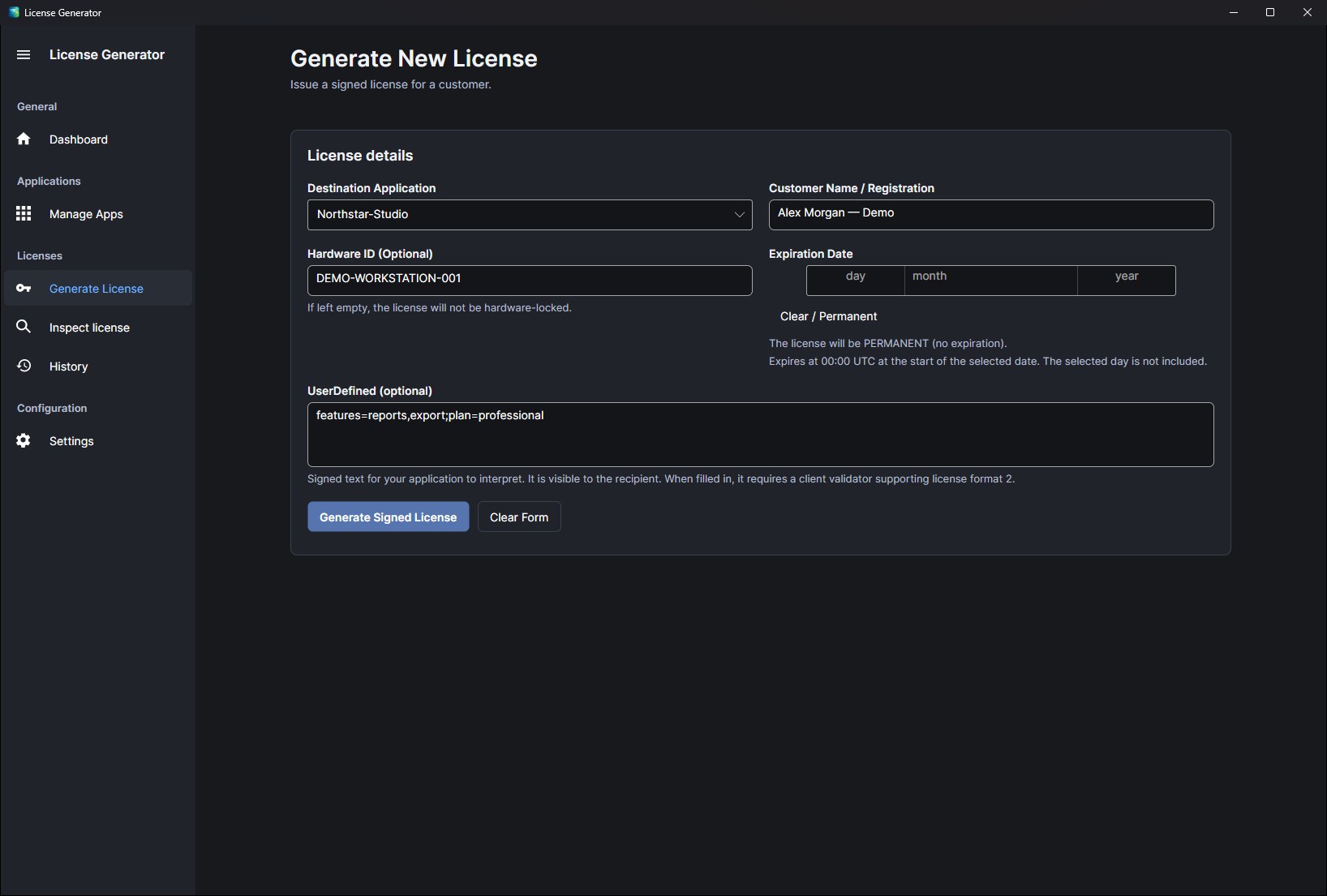The width and height of the screenshot is (1327, 896).
Task: Click the Manage Apps grid icon
Action: point(24,213)
